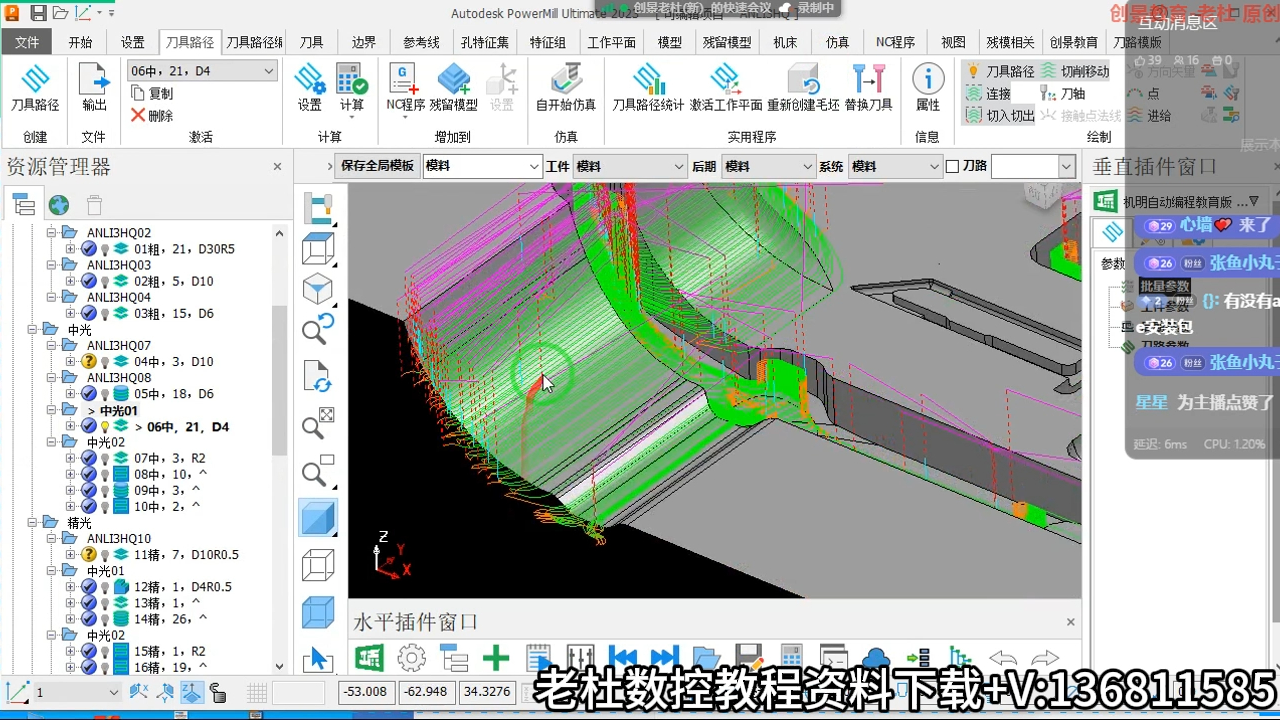Click the zoom-to-box magnifier icon
This screenshot has height=720, width=1280.
318,472
